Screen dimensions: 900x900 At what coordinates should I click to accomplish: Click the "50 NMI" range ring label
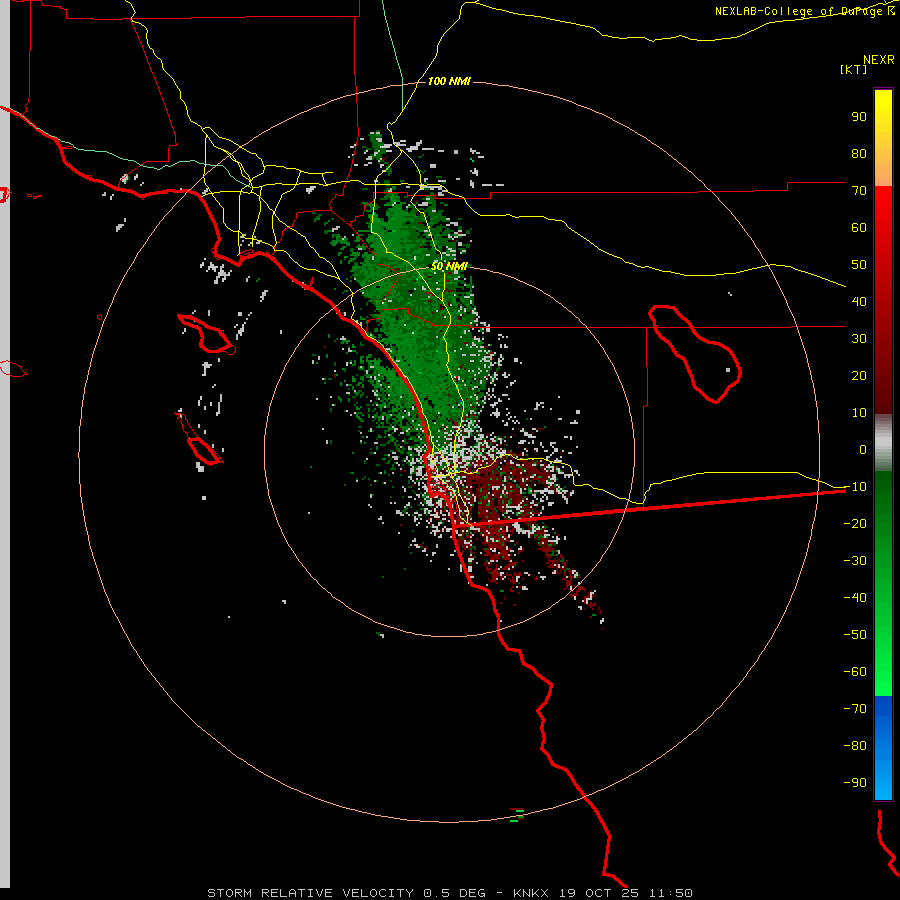[x=449, y=266]
